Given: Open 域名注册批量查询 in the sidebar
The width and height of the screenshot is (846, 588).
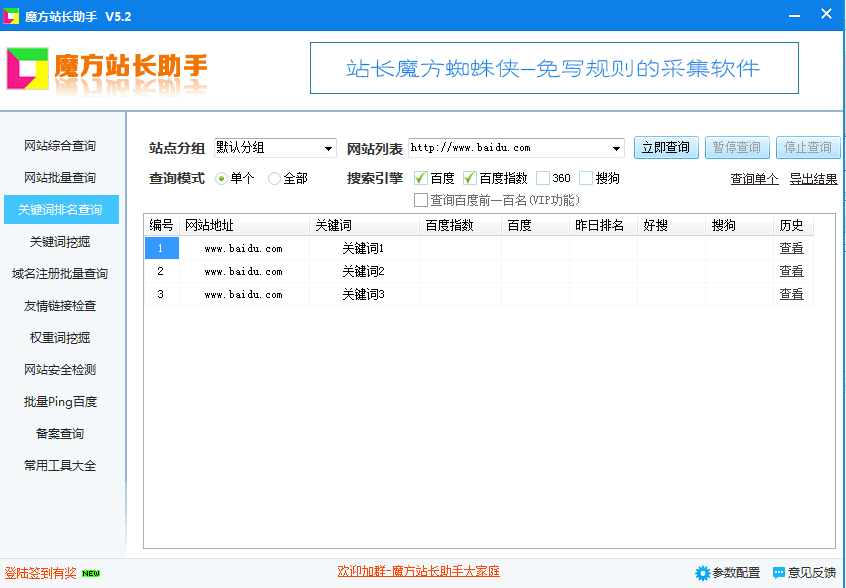Looking at the screenshot, I should click(60, 274).
